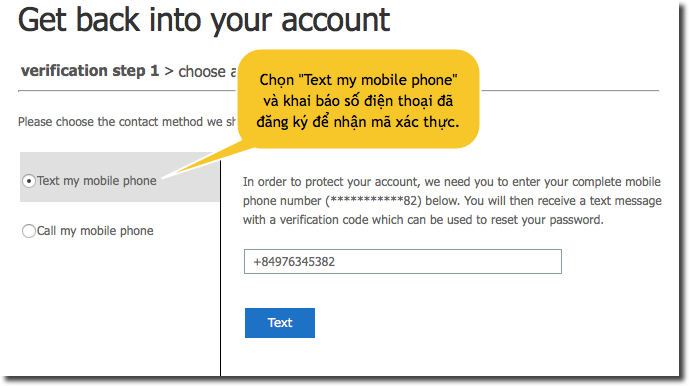Screen dimensions: 689x386
Task: Click the "verification step 1" breadcrumb text
Action: click(90, 71)
